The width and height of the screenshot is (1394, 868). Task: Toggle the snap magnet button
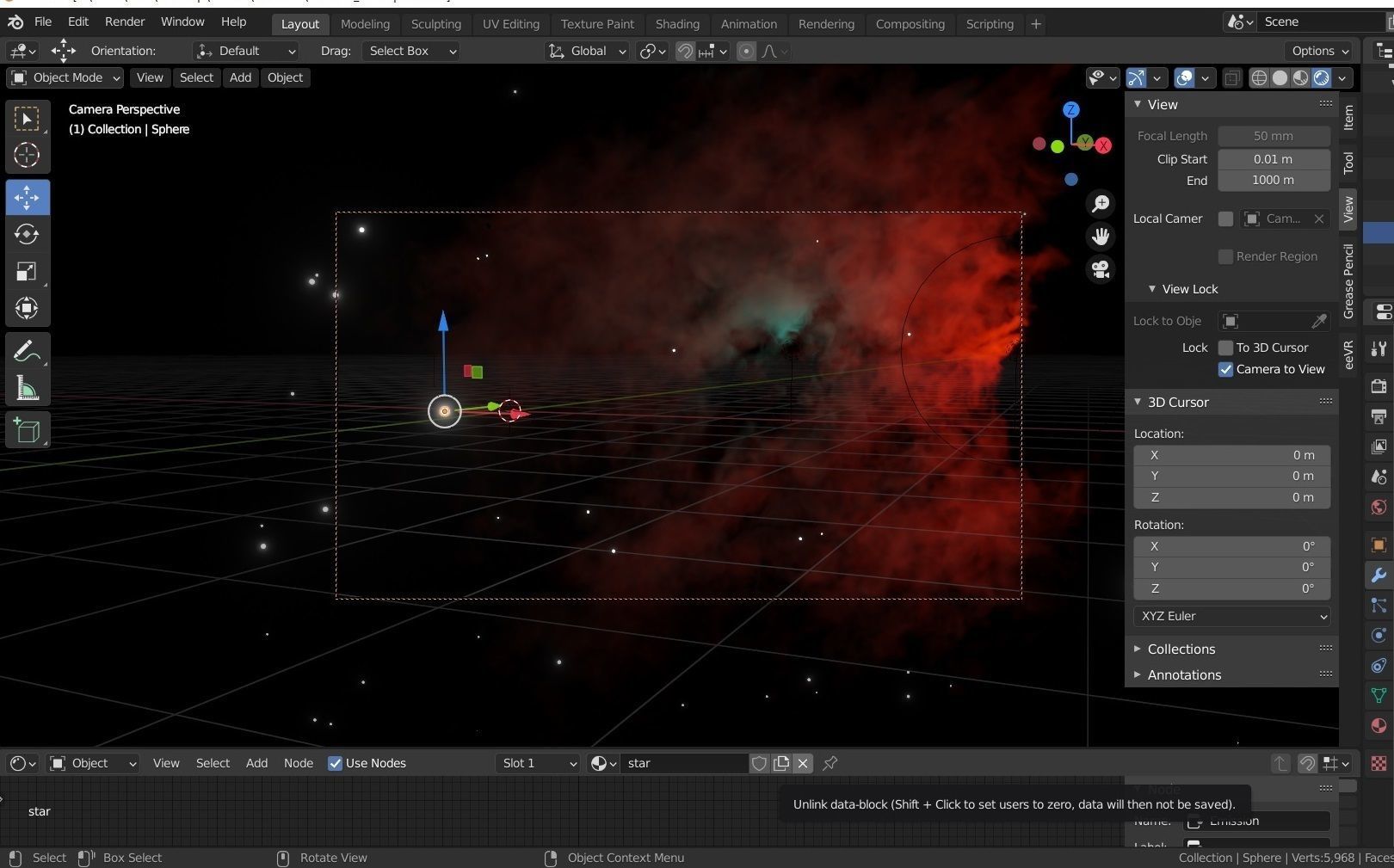pyautogui.click(x=685, y=52)
